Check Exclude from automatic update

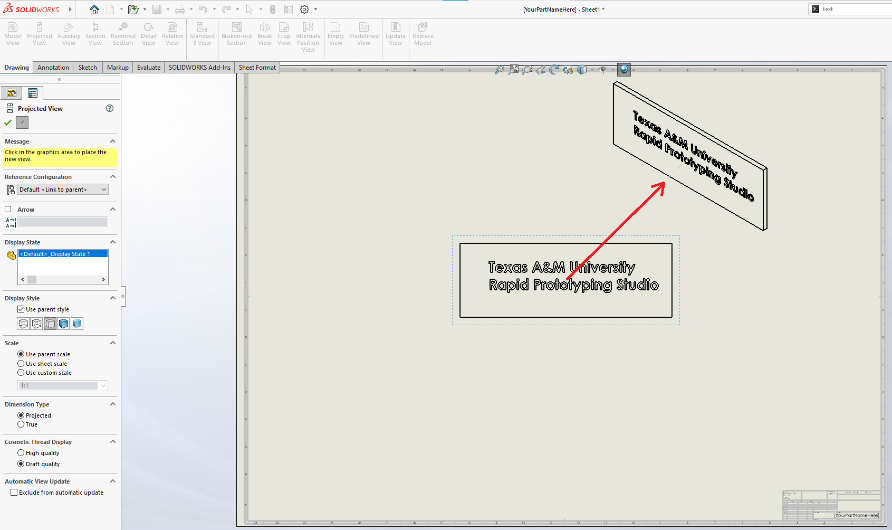(x=13, y=492)
